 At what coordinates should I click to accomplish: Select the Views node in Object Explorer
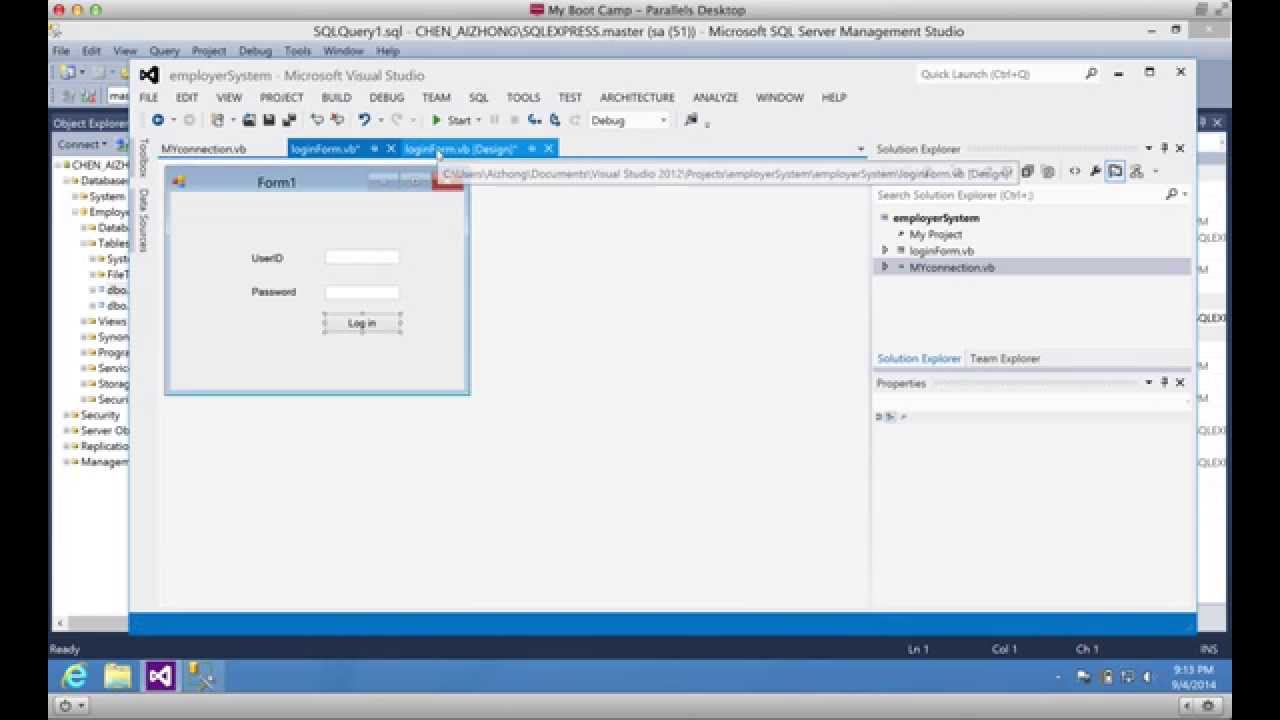point(112,322)
